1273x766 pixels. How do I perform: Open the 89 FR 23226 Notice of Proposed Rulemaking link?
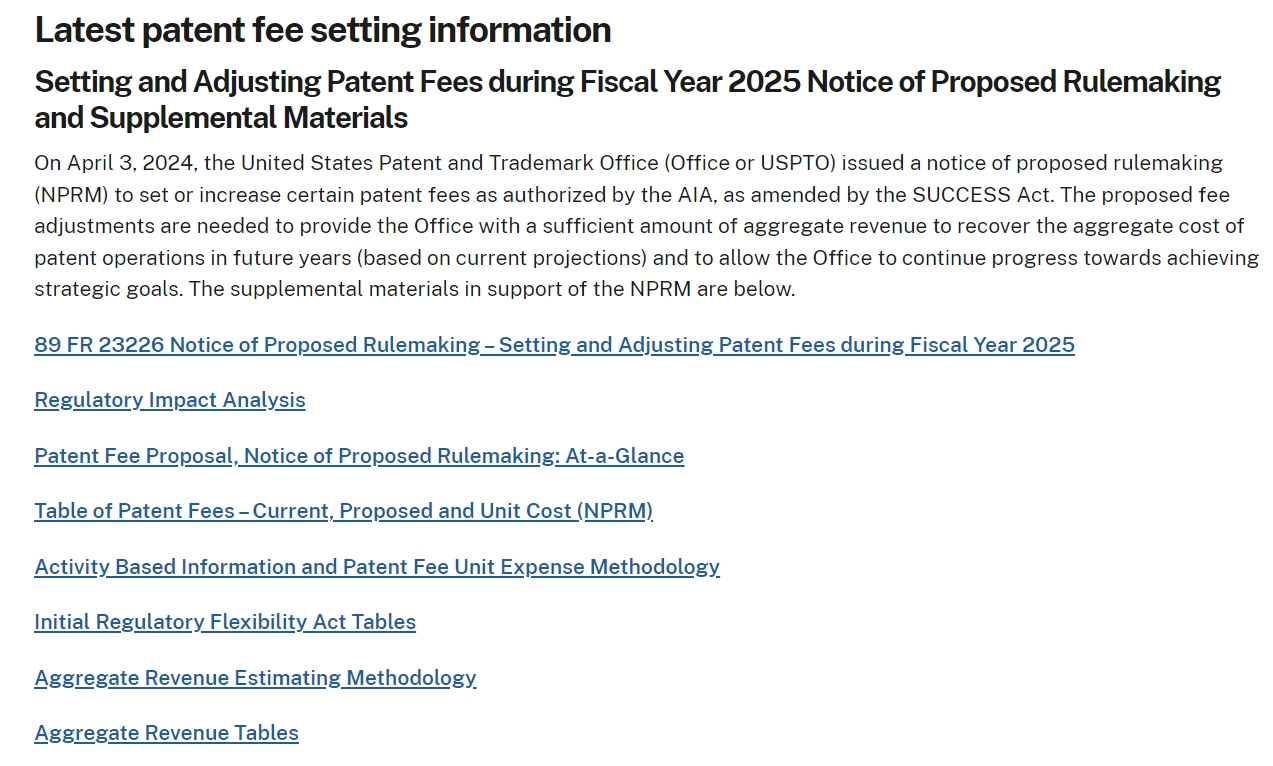pos(554,345)
